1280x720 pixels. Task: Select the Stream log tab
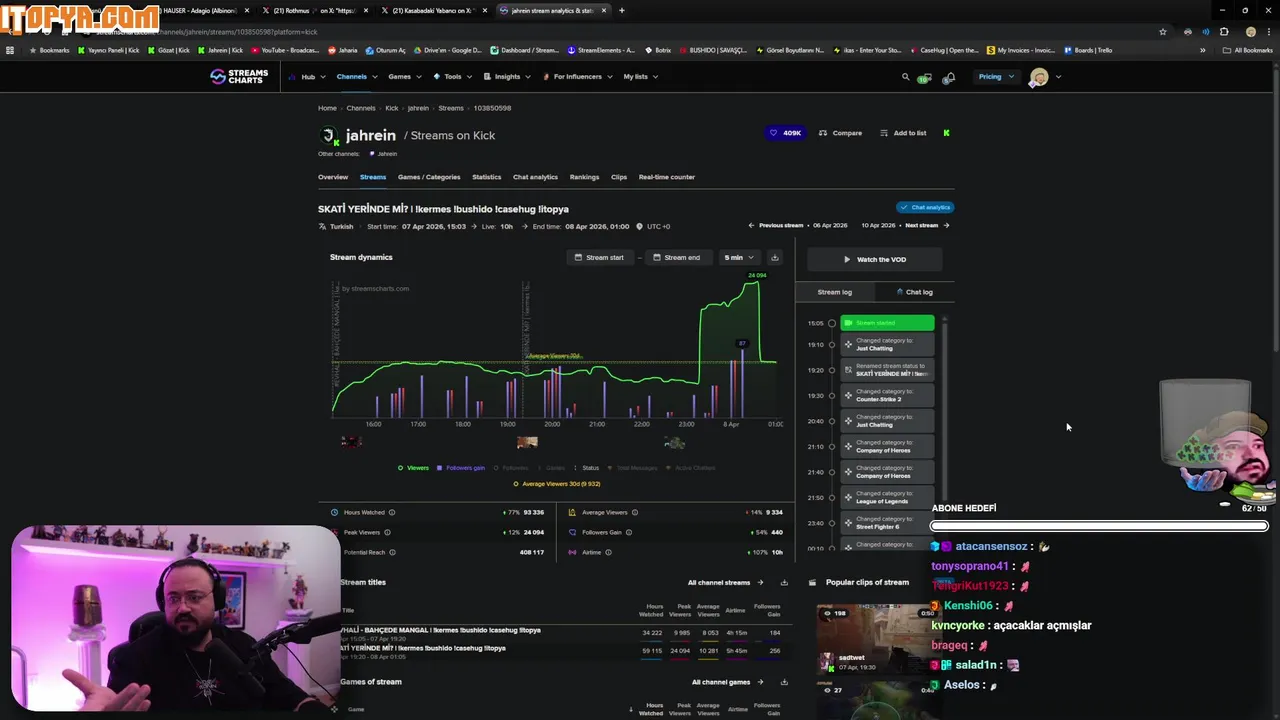(x=835, y=292)
